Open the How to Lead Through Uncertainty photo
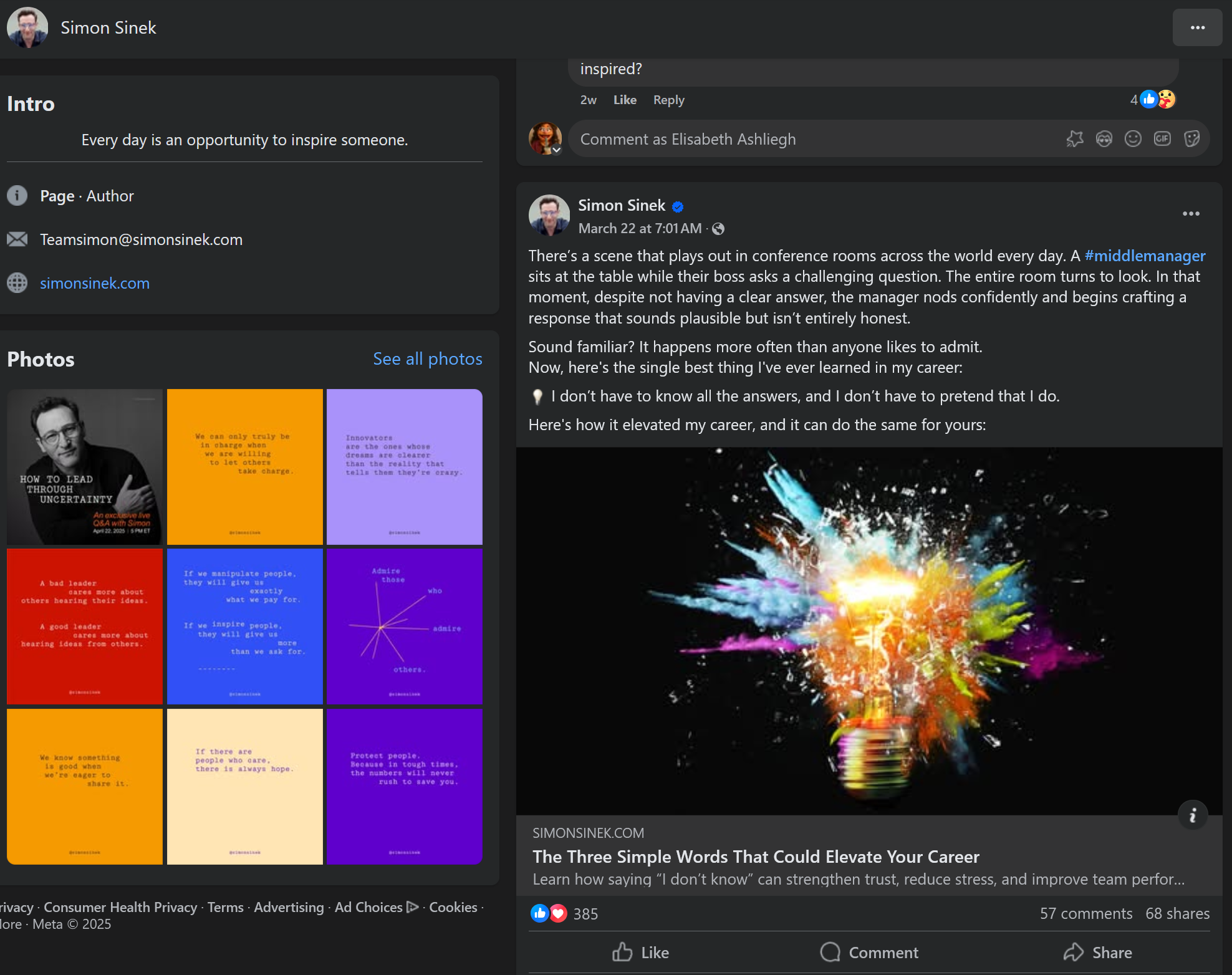 pos(85,467)
